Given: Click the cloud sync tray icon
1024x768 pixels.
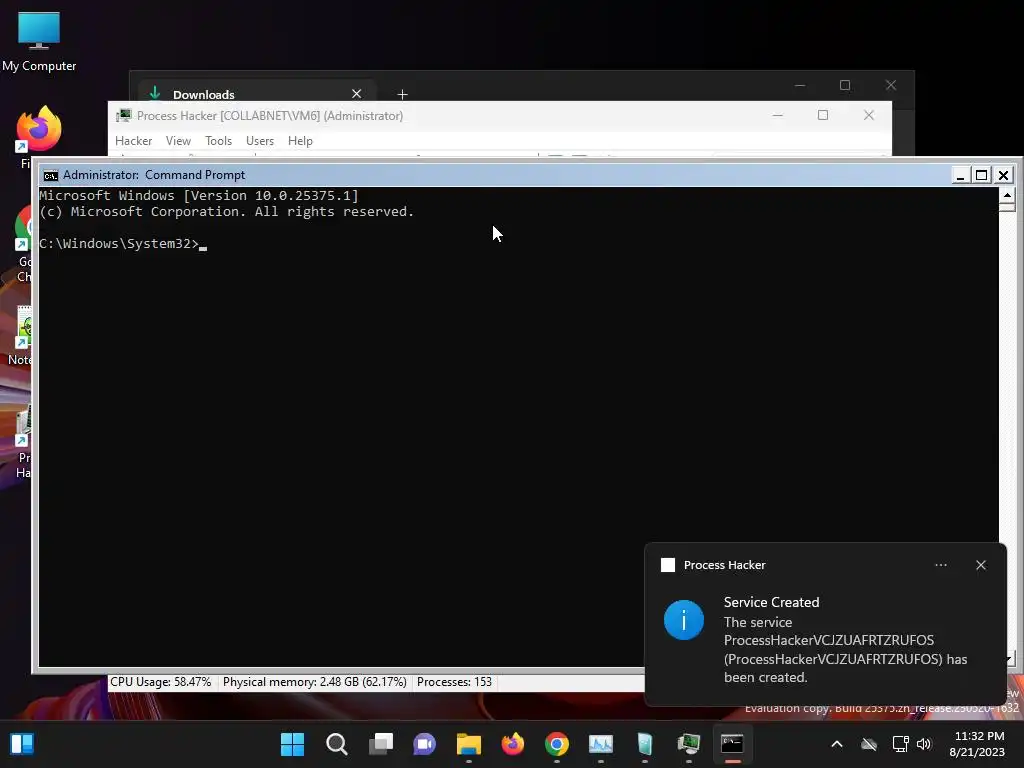Looking at the screenshot, I should pos(869,744).
